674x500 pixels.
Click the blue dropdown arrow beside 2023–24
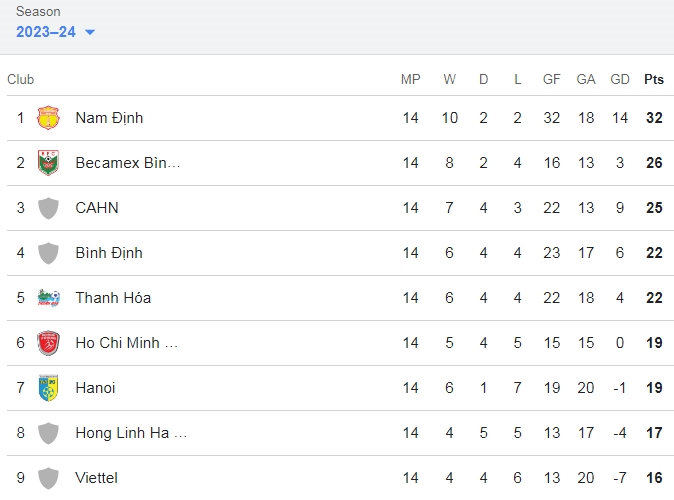[x=90, y=32]
